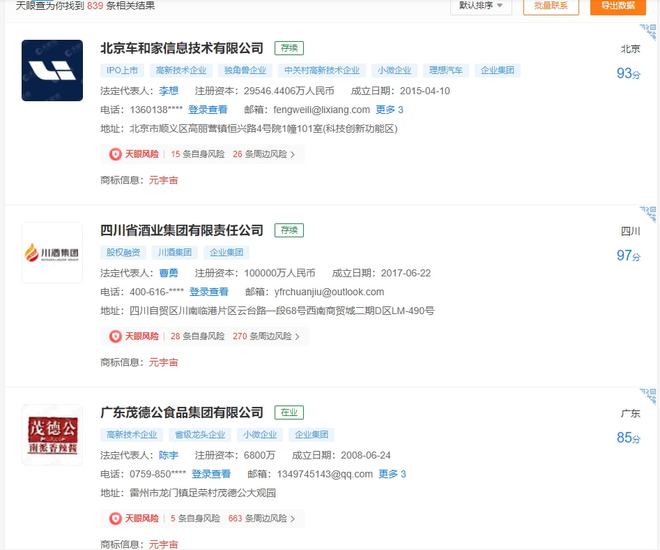660x550 pixels.
Task: Click the 批量联系 button
Action: click(x=550, y=6)
